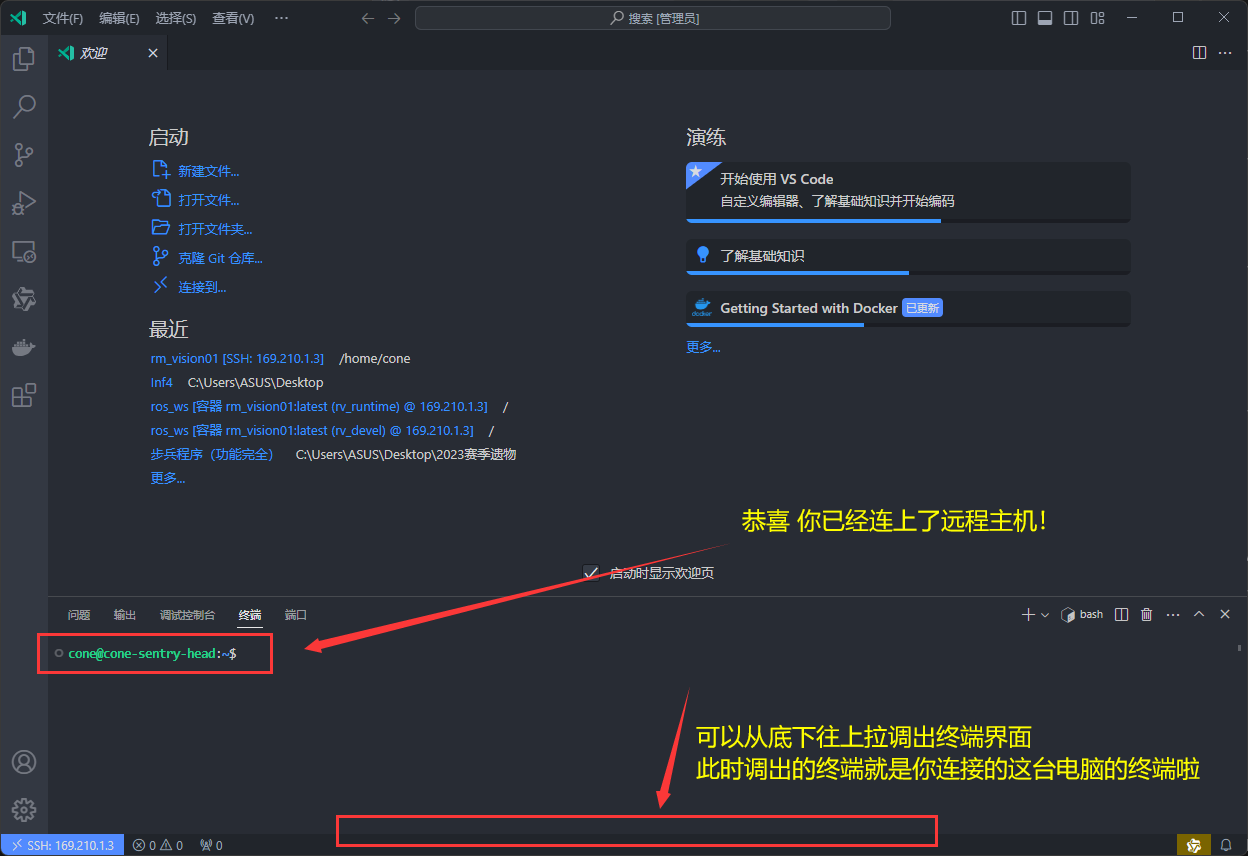Open the Explorer view in activity bar

pos(24,59)
